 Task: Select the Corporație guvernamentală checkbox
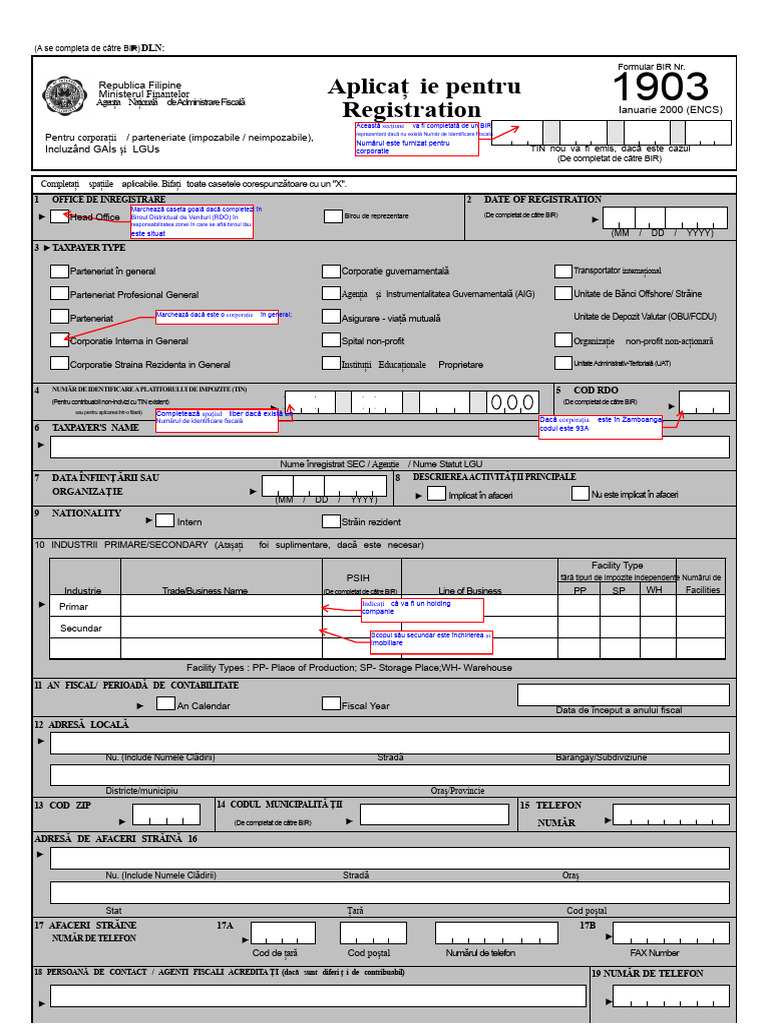pos(331,271)
